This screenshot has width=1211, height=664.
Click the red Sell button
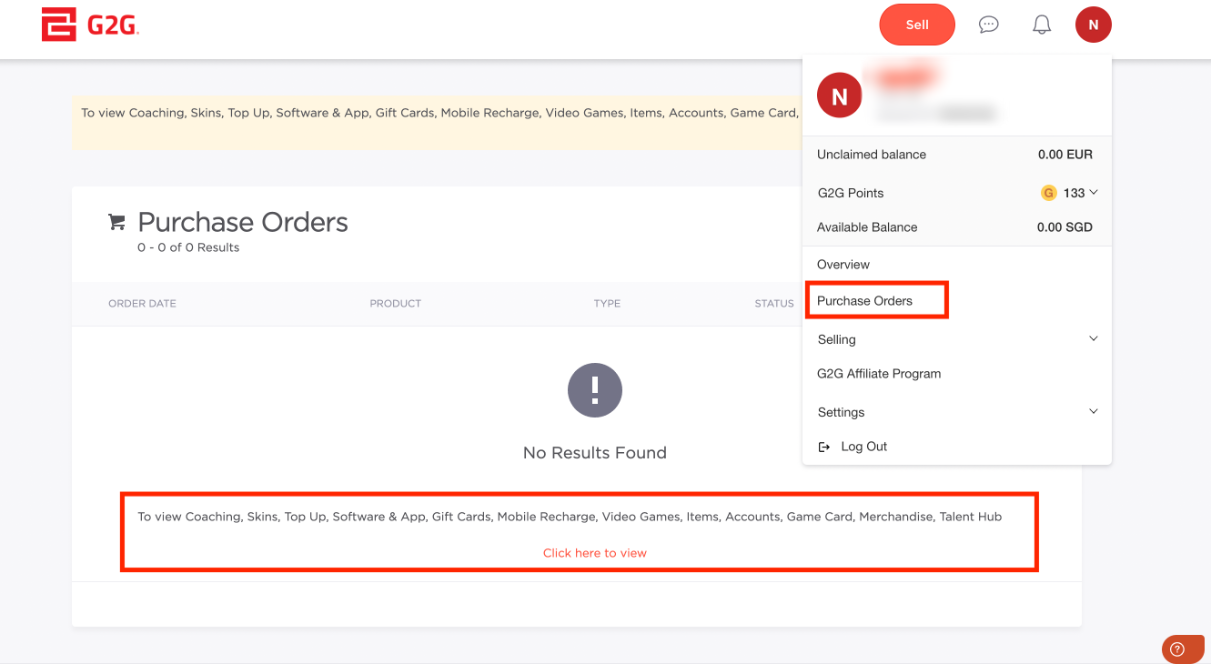point(917,25)
